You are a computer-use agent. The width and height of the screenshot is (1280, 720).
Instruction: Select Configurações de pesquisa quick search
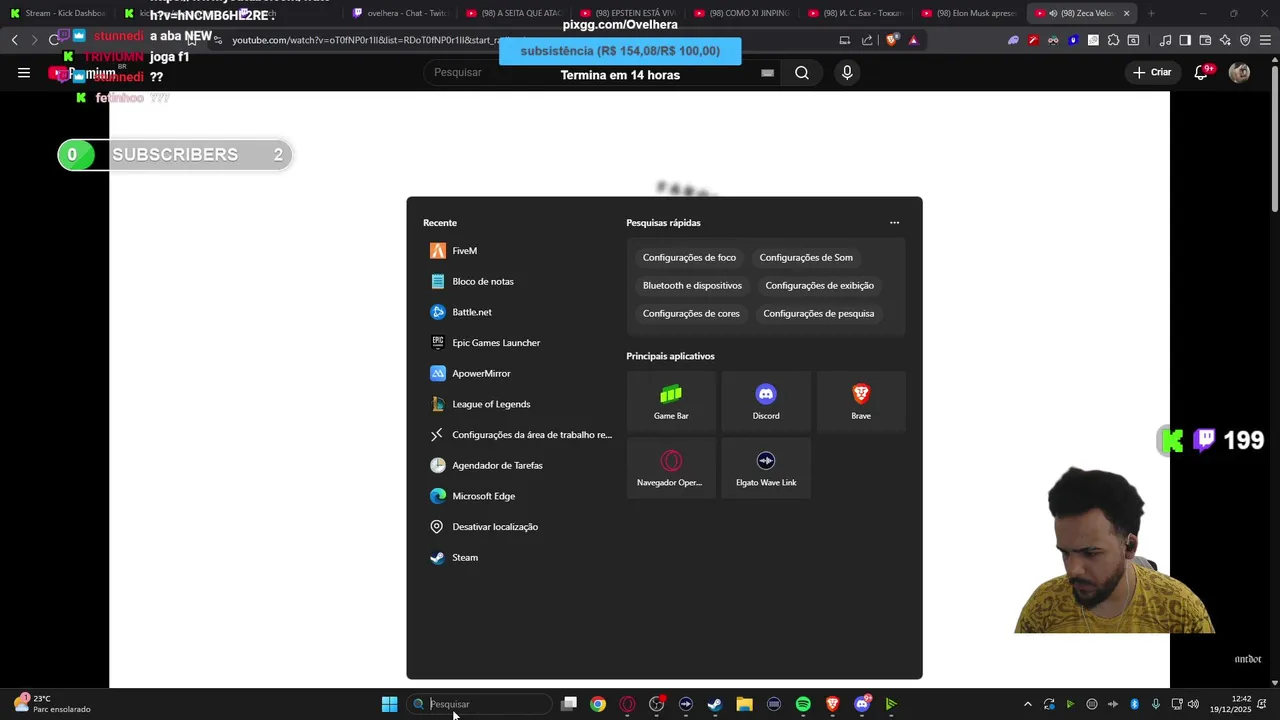(818, 314)
